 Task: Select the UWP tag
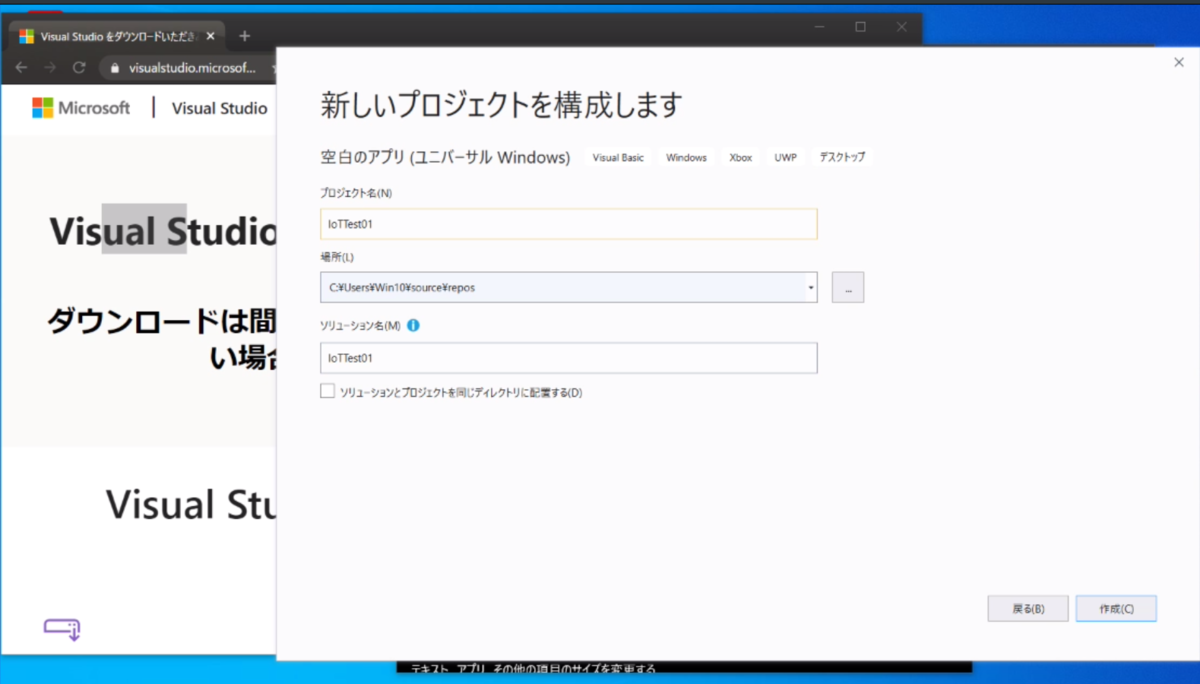point(785,157)
